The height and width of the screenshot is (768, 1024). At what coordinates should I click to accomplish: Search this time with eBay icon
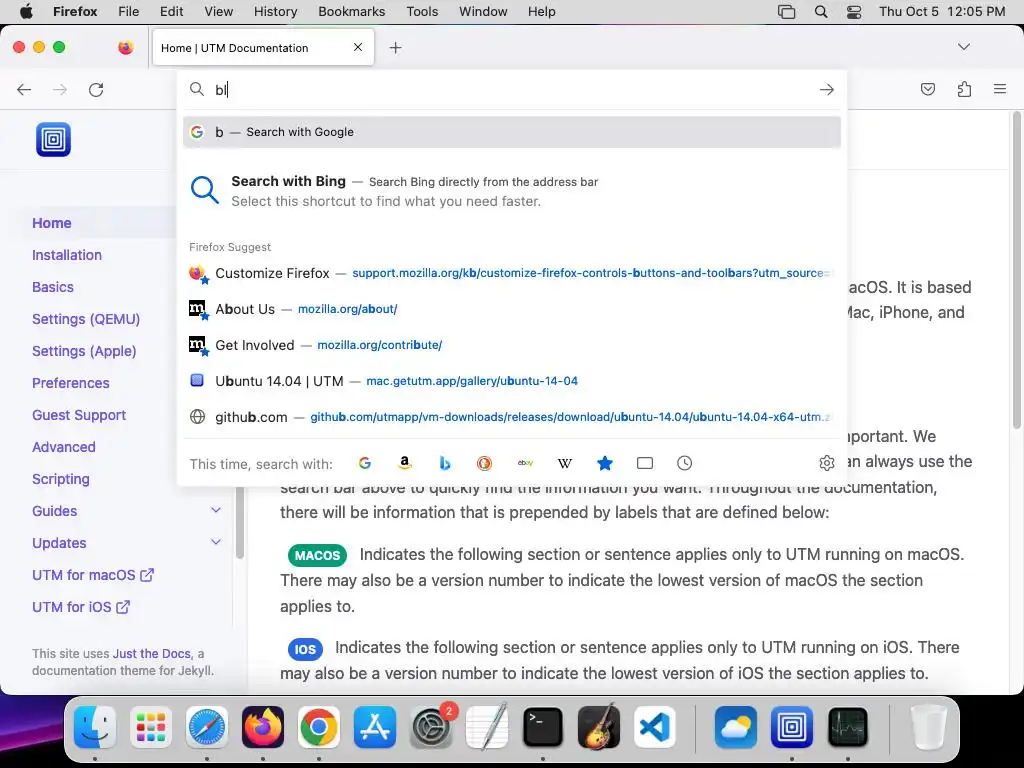point(525,463)
